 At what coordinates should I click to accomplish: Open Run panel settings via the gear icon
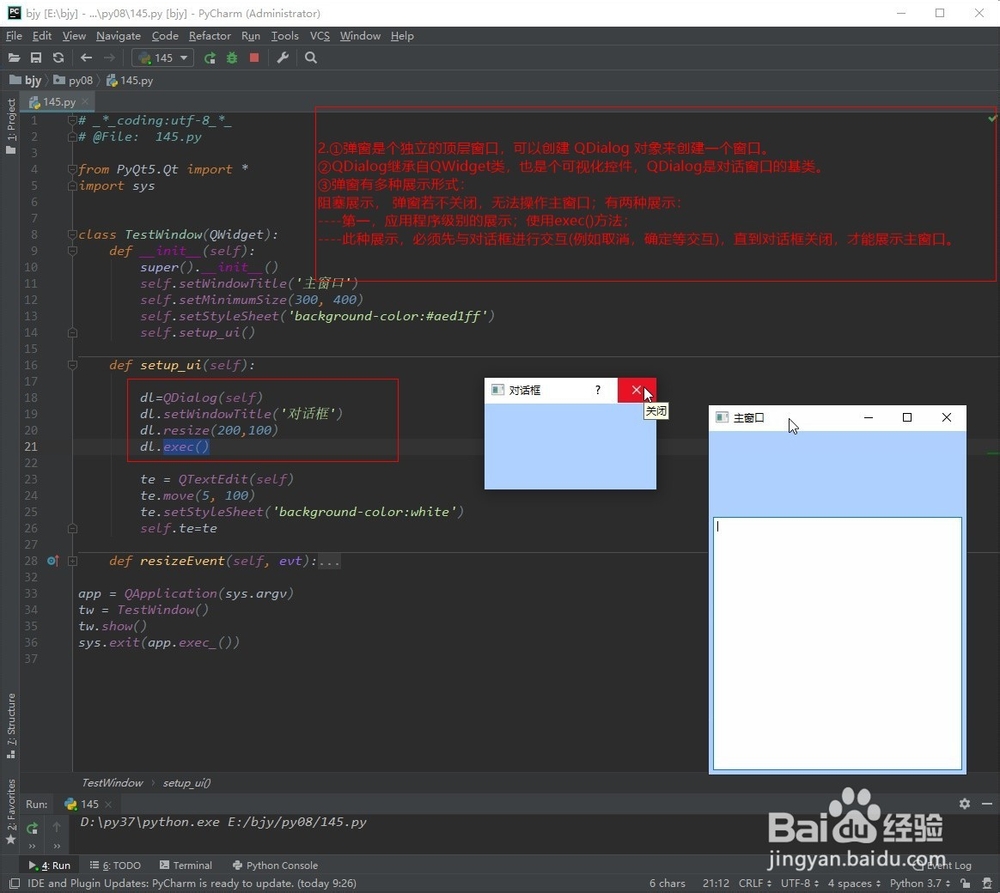pyautogui.click(x=964, y=804)
